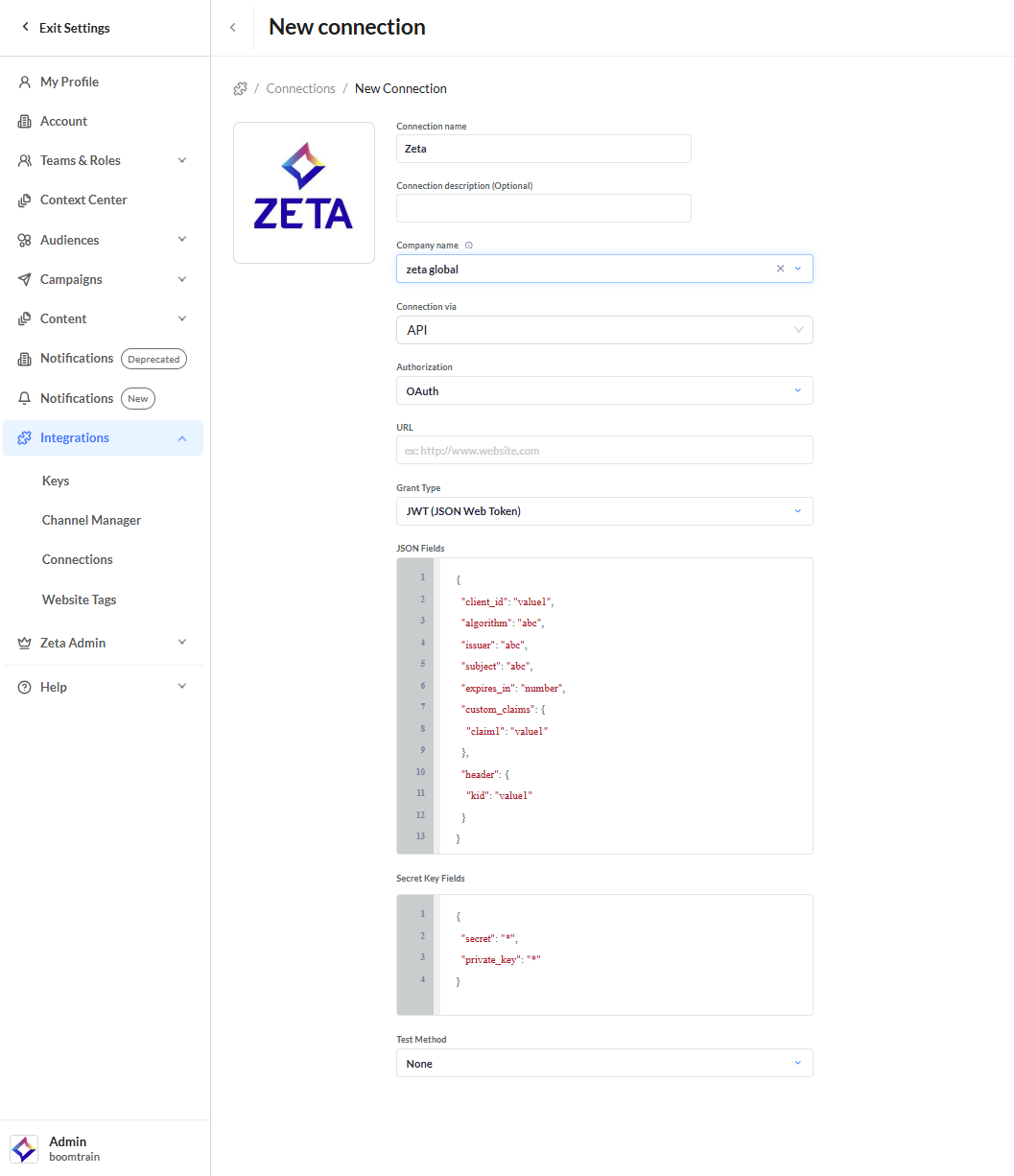Screen dimensions: 1014x1176
Task: Collapse the Integrations menu
Action: coord(182,437)
